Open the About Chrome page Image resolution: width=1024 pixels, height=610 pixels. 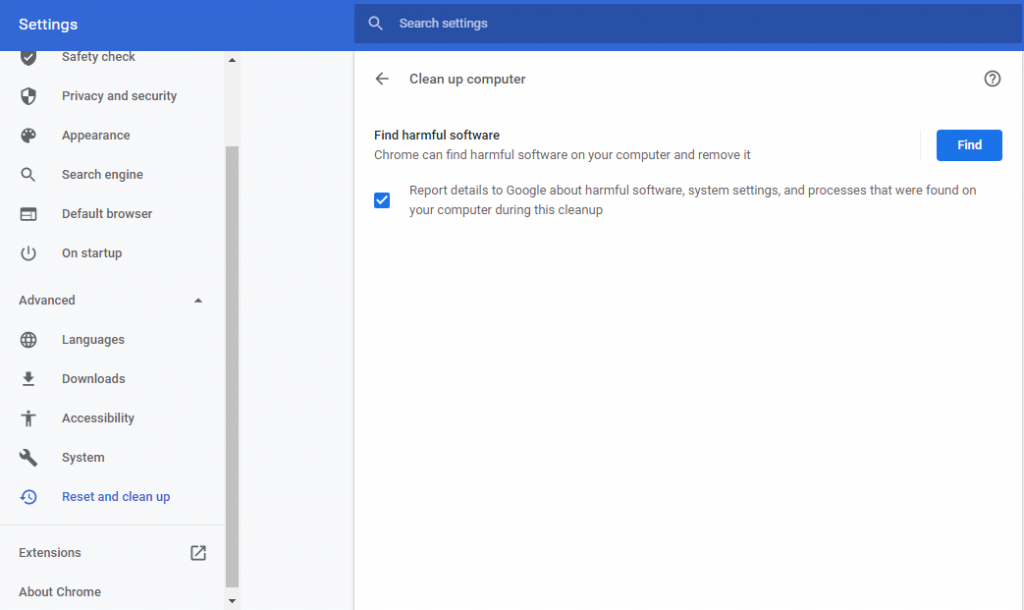pyautogui.click(x=60, y=591)
